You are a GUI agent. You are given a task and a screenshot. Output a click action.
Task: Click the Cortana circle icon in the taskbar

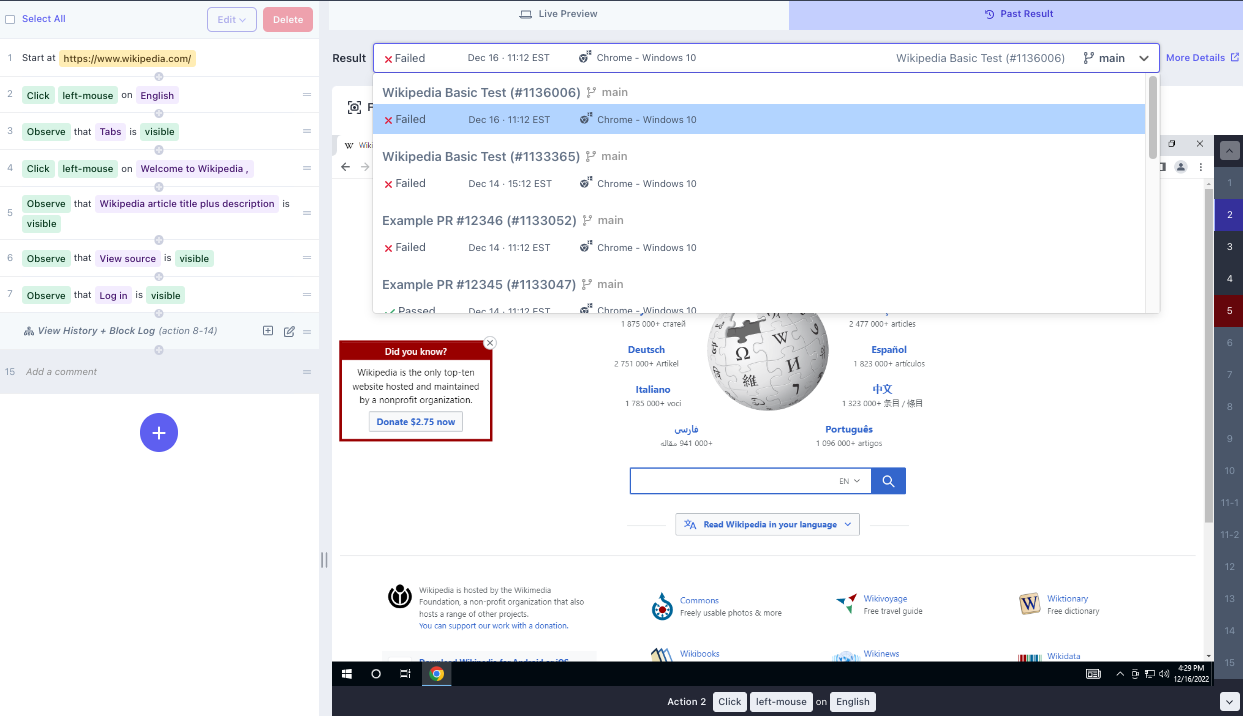pyautogui.click(x=376, y=674)
